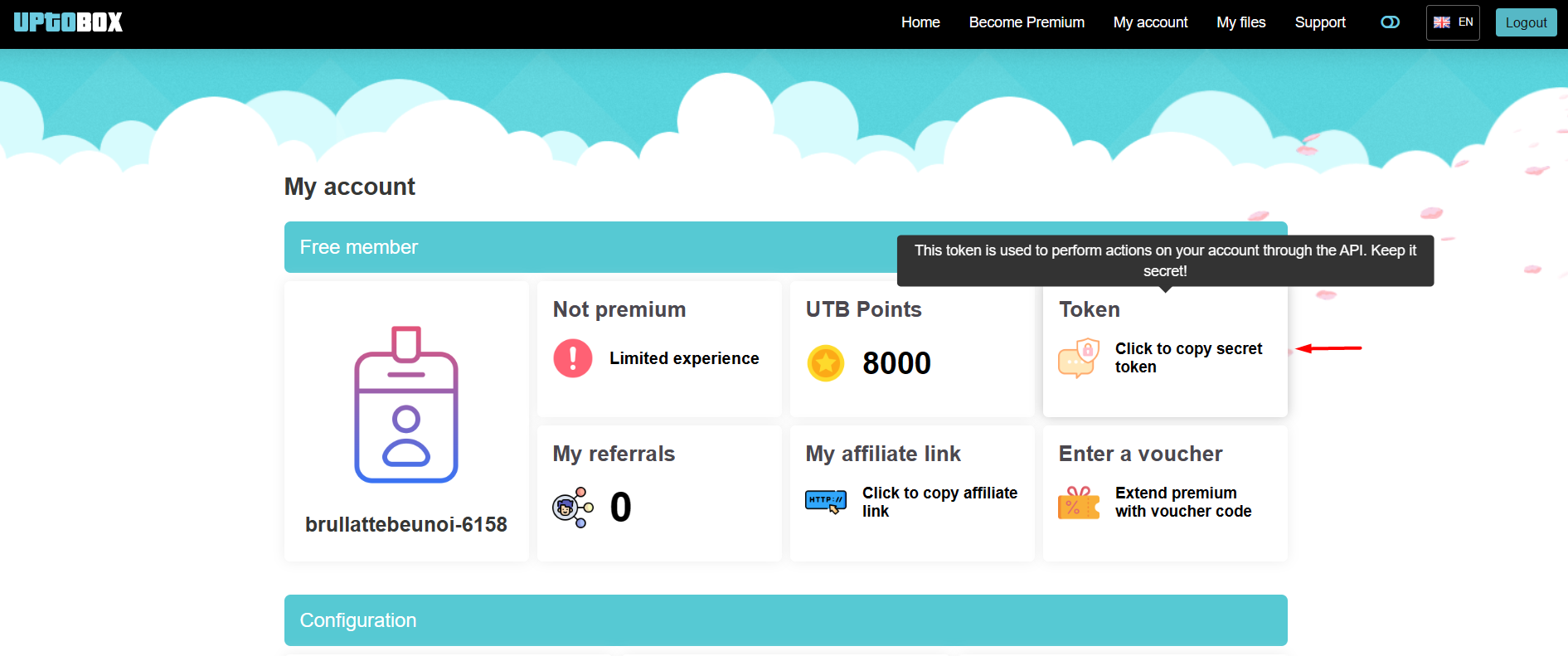Click the Free member header bar
The height and width of the screenshot is (656, 1568).
pyautogui.click(x=786, y=247)
